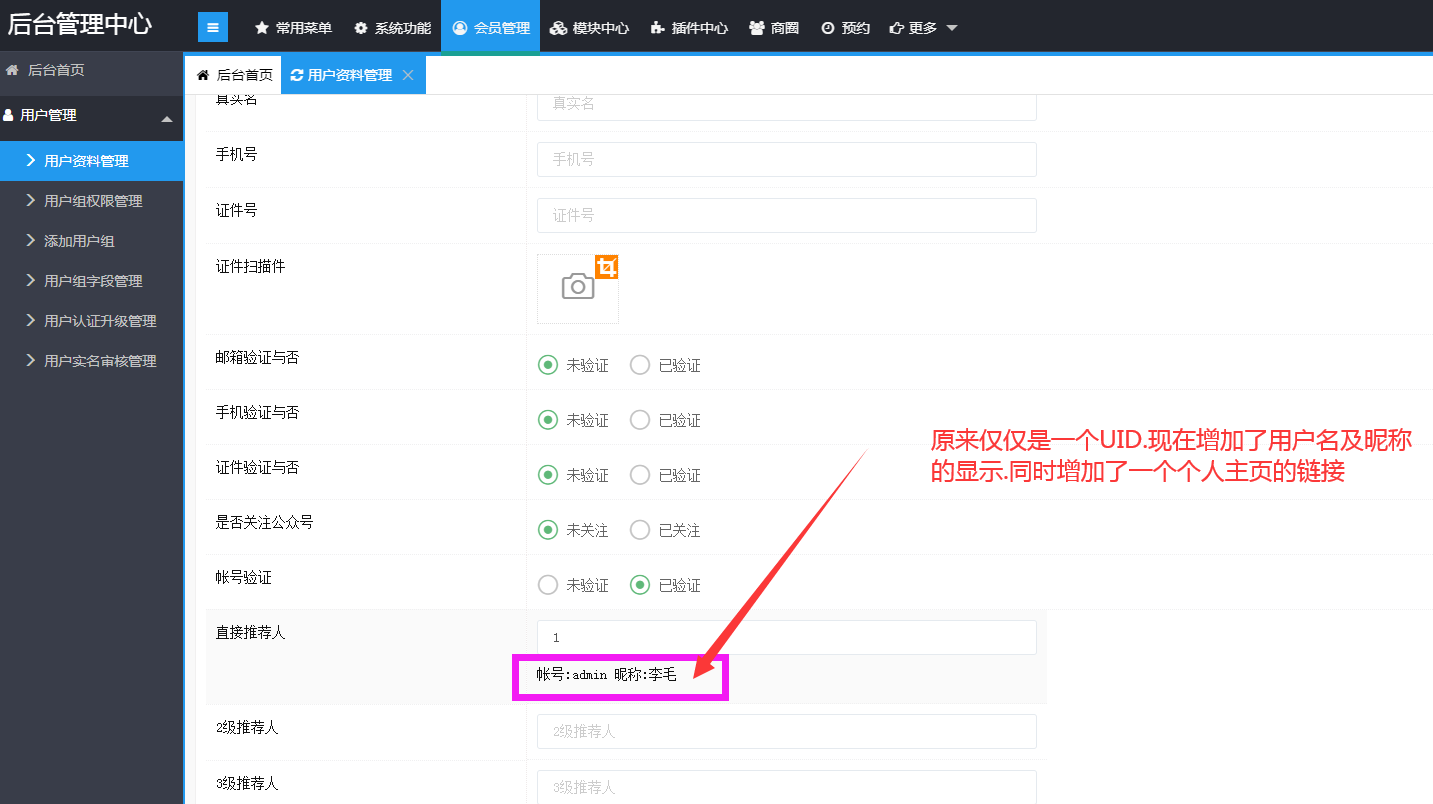
Task: Select 已验证 for 邮箱验证与否
Action: pyautogui.click(x=640, y=365)
